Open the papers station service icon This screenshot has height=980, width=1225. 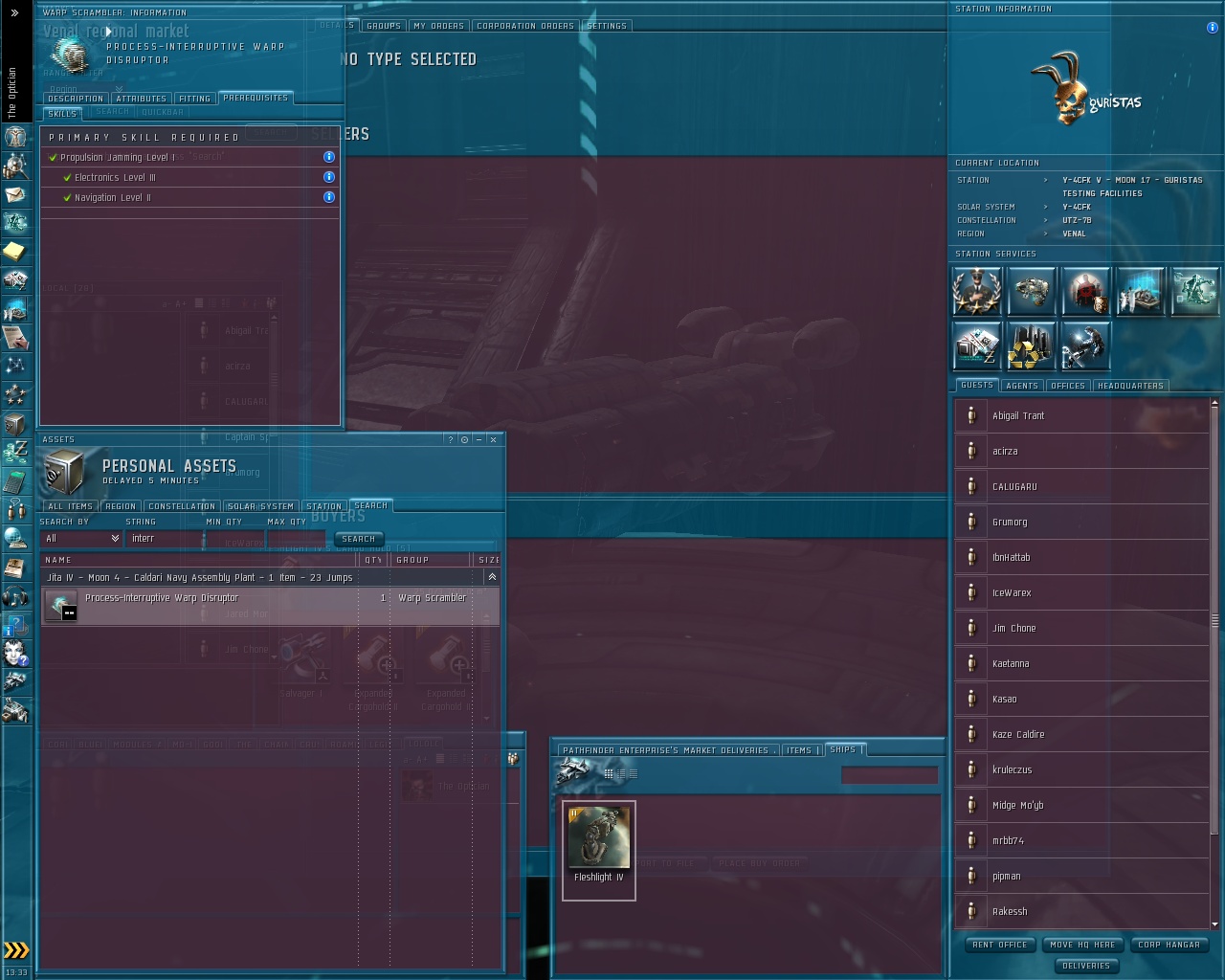[x=976, y=345]
